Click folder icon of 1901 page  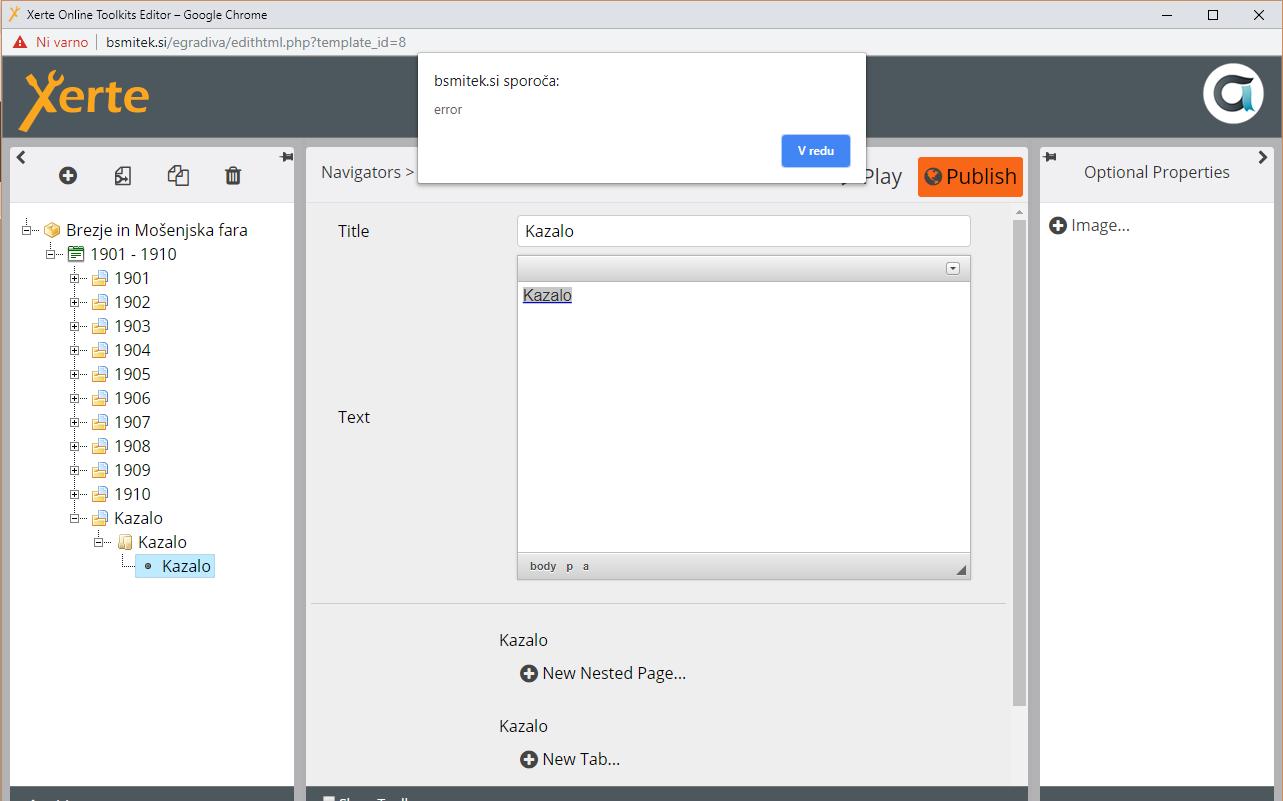point(100,279)
